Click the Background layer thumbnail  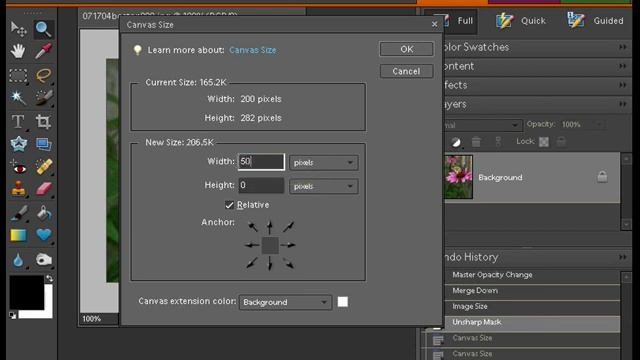coord(458,177)
